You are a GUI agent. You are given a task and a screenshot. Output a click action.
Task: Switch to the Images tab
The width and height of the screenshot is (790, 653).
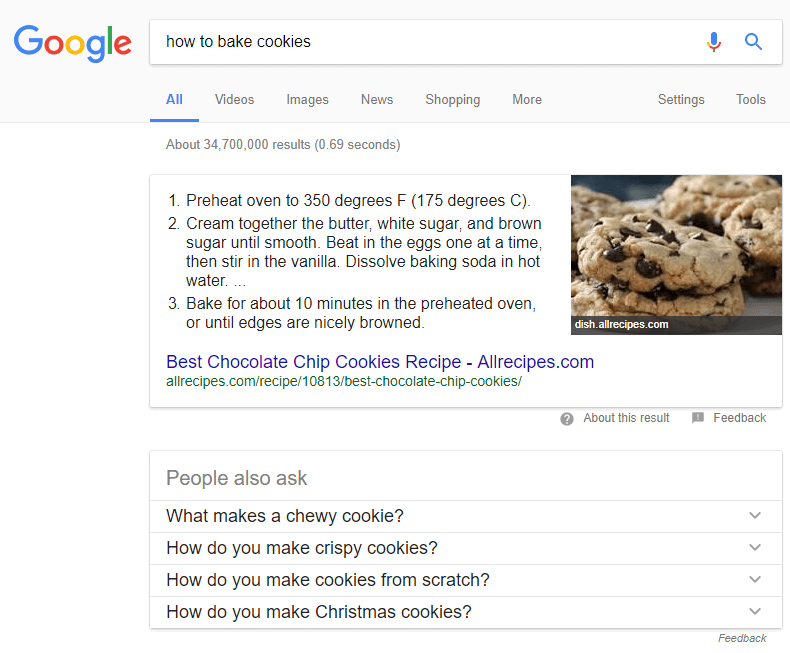[x=307, y=100]
